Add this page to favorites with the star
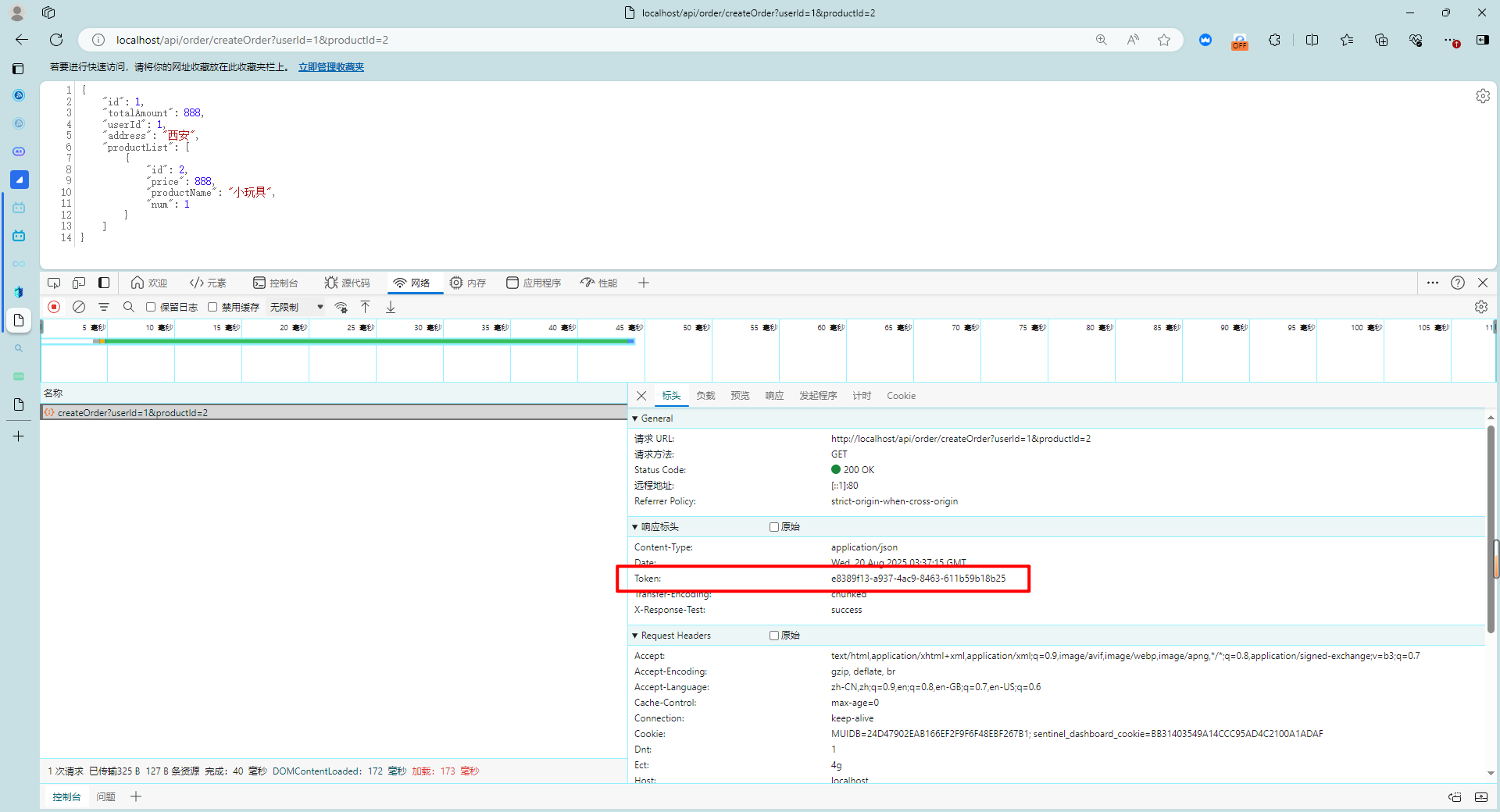Image resolution: width=1500 pixels, height=812 pixels. click(1164, 40)
